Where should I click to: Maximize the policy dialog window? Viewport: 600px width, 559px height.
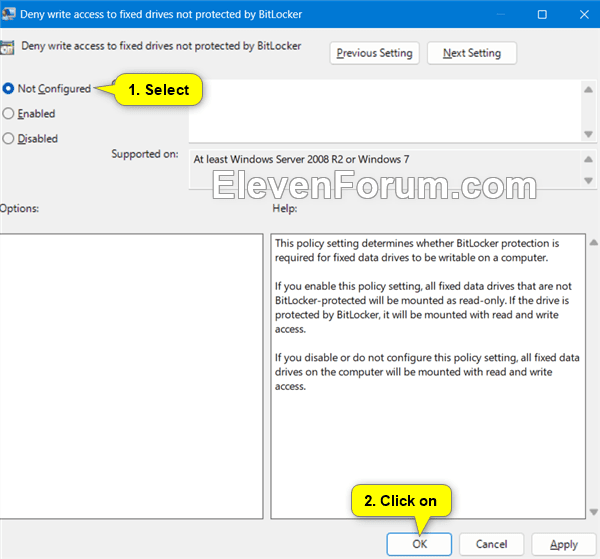[x=542, y=15]
